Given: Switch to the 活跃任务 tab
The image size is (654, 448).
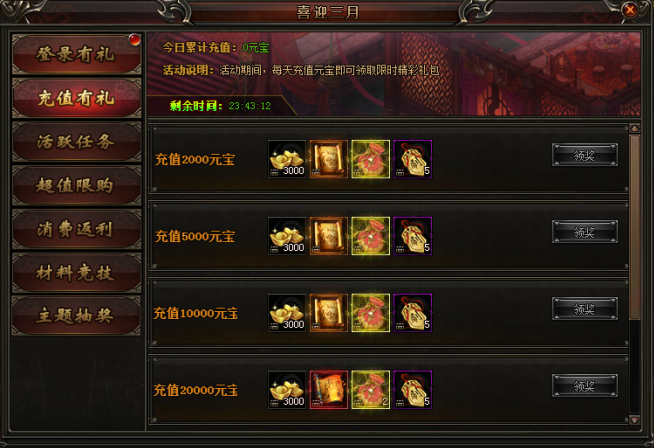Looking at the screenshot, I should [77, 142].
